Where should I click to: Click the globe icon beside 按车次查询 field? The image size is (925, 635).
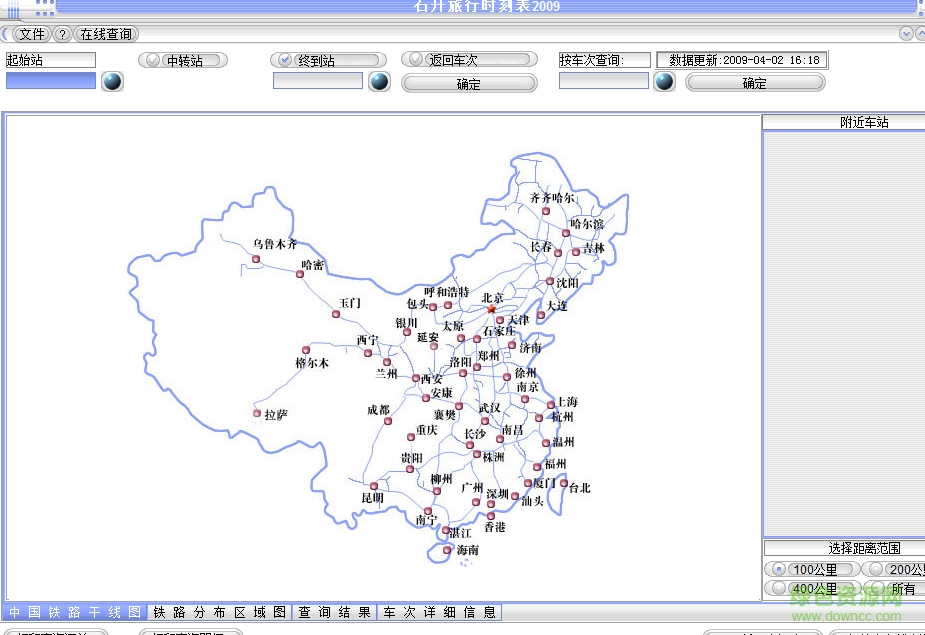pyautogui.click(x=663, y=82)
